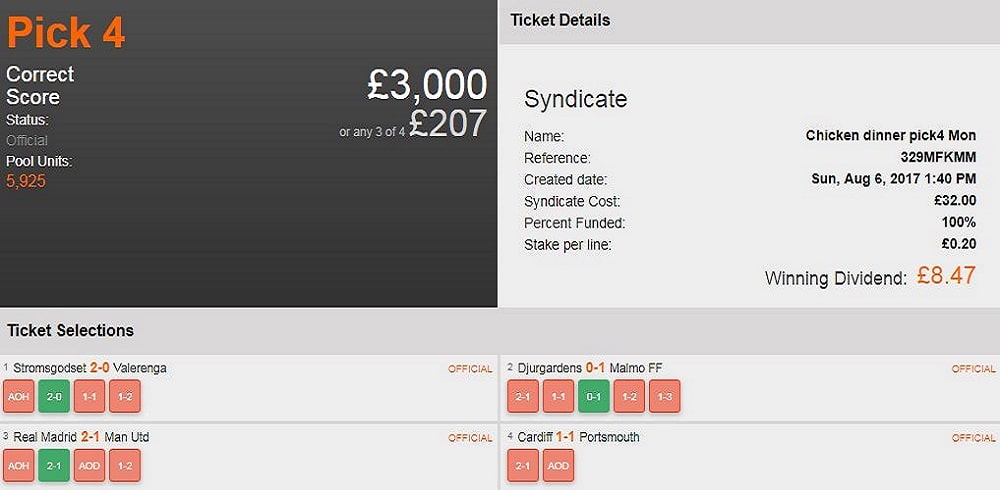Screen dimensions: 1000x490
Task: Select the 1-3 chip under Djurgardens vs Malmo
Action: tap(664, 396)
